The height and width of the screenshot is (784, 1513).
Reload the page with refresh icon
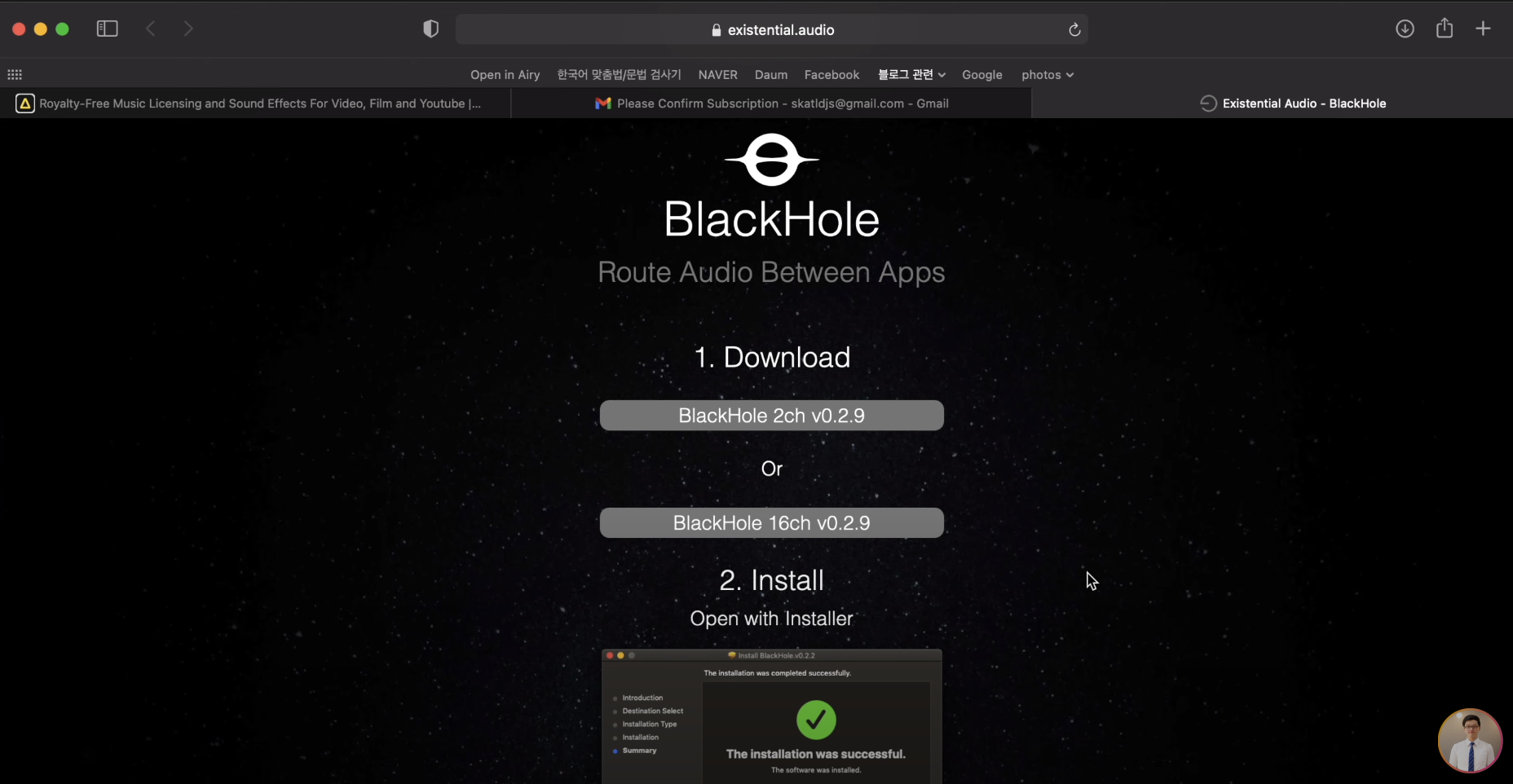[1074, 29]
